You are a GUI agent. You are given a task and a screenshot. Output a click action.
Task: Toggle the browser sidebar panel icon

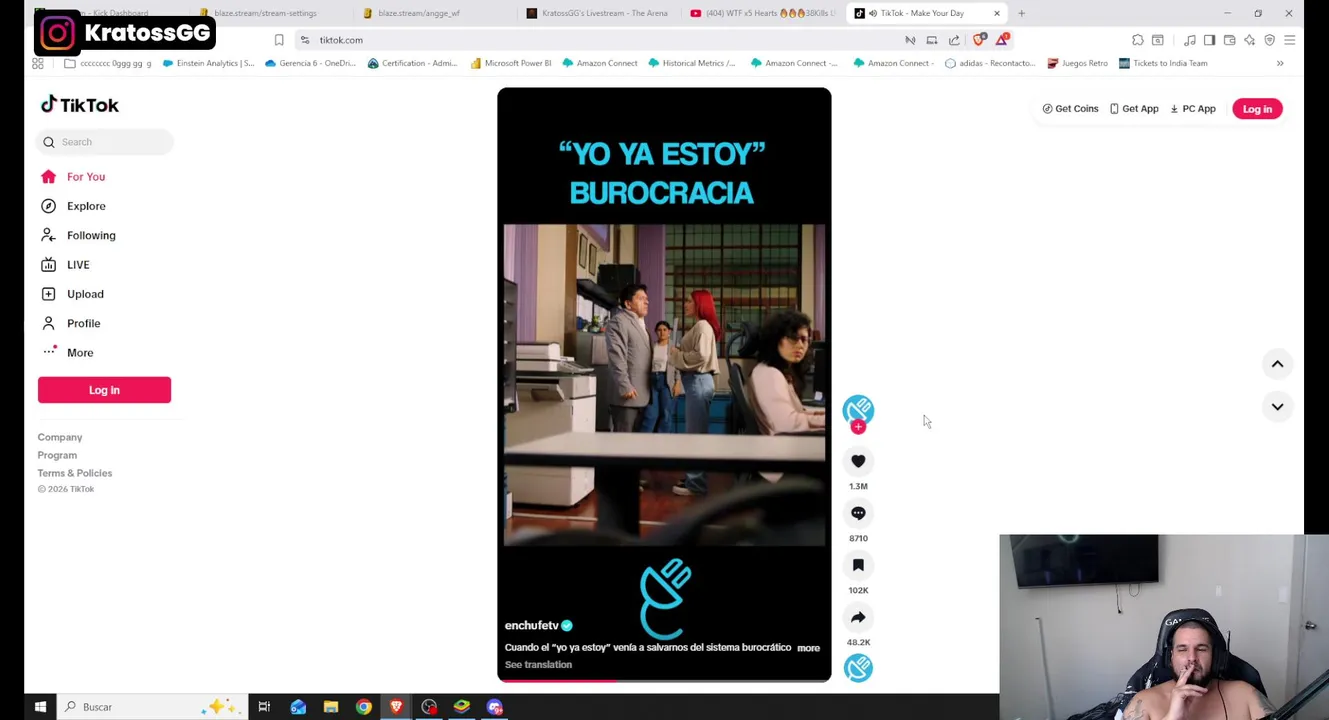pyautogui.click(x=1209, y=40)
